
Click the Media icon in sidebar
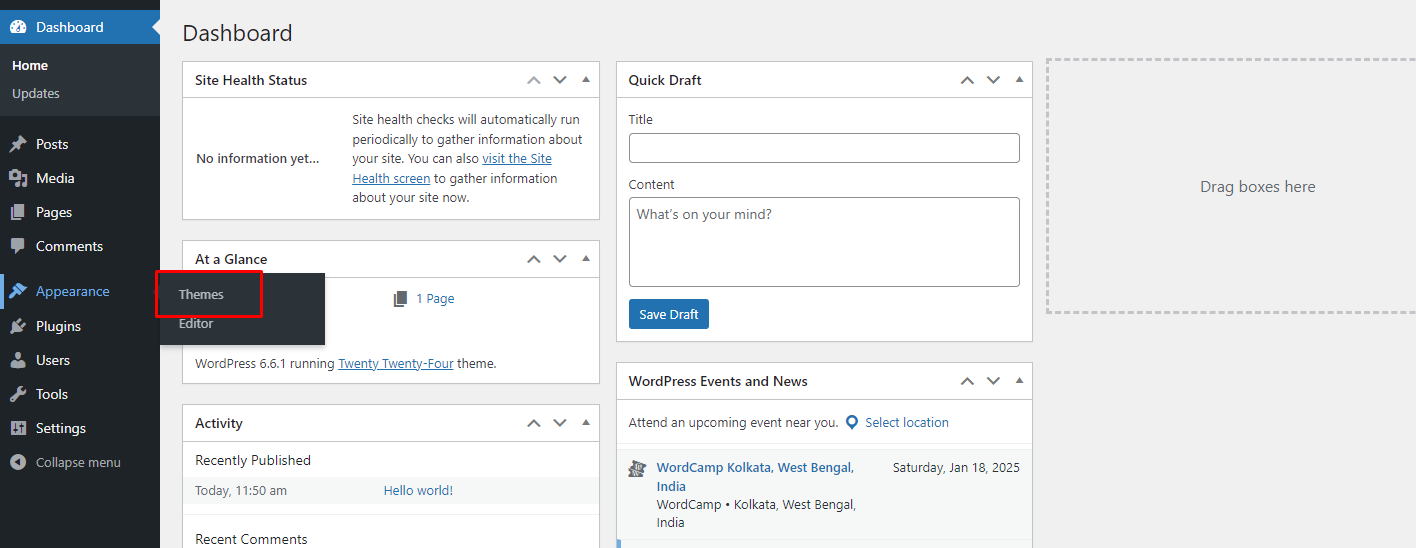tap(18, 178)
